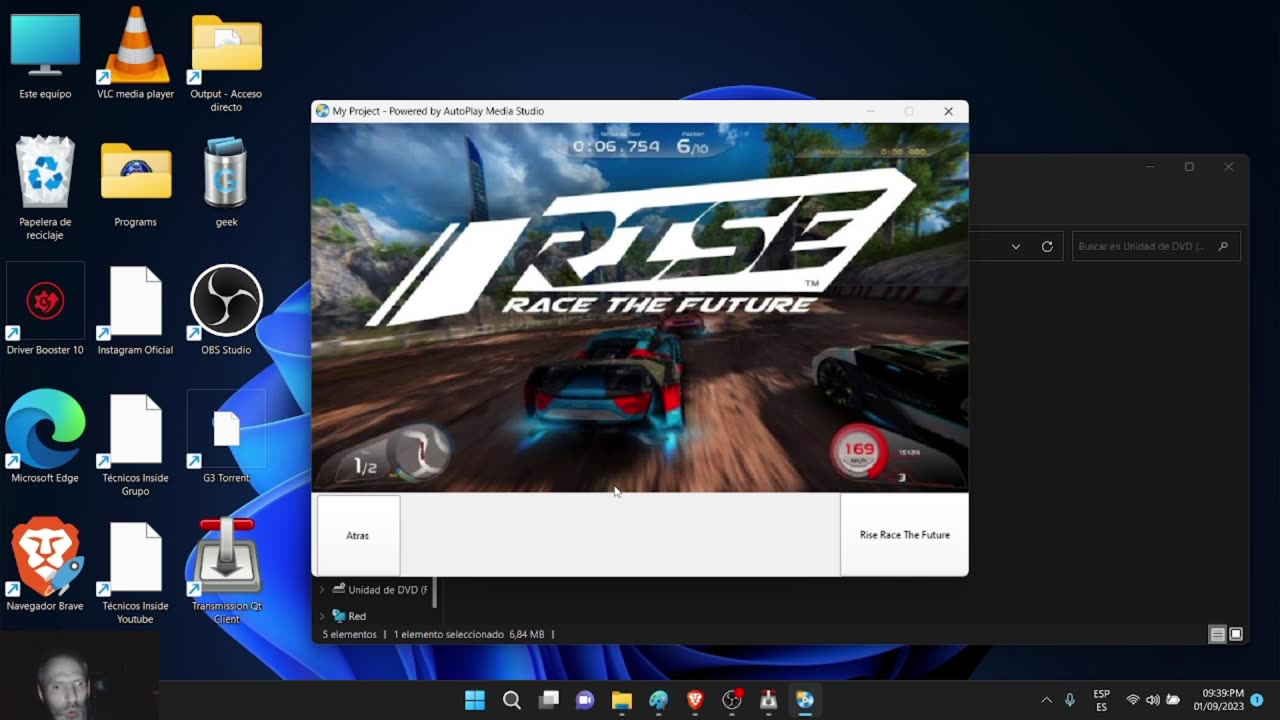
Task: Launch Navegador Brave desktop shortcut
Action: click(x=45, y=565)
